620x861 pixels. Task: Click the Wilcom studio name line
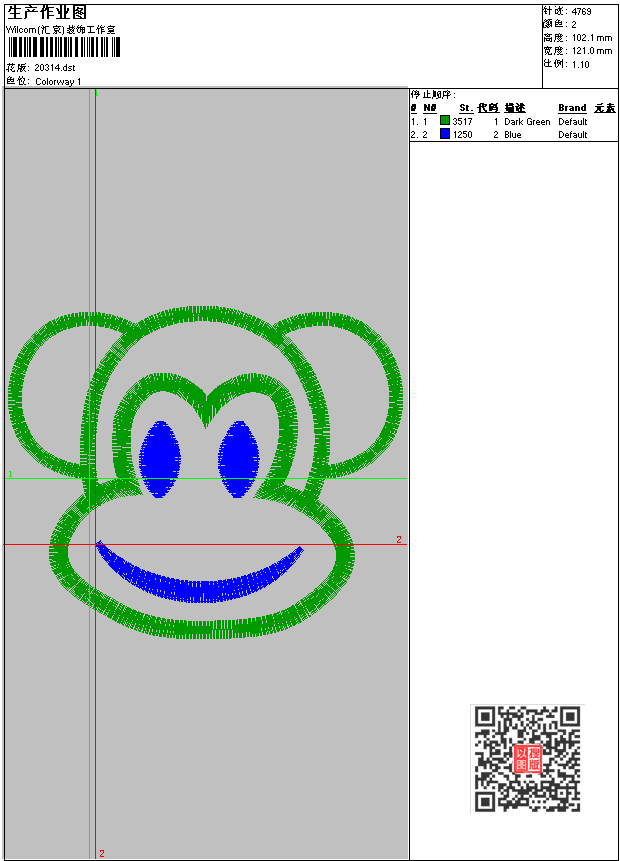(61, 30)
